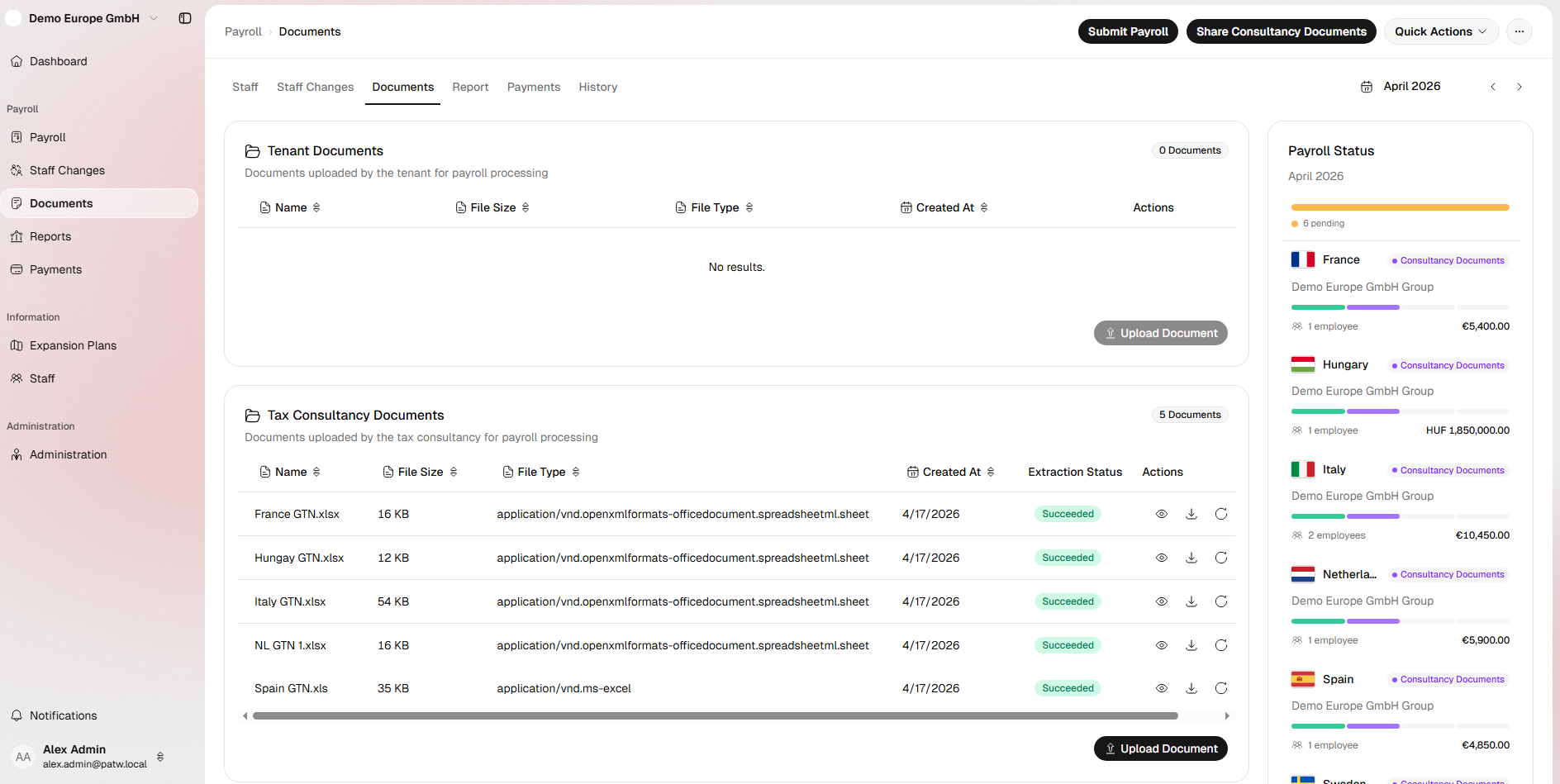Open Payments in the sidebar
The height and width of the screenshot is (784, 1560).
tap(99, 269)
